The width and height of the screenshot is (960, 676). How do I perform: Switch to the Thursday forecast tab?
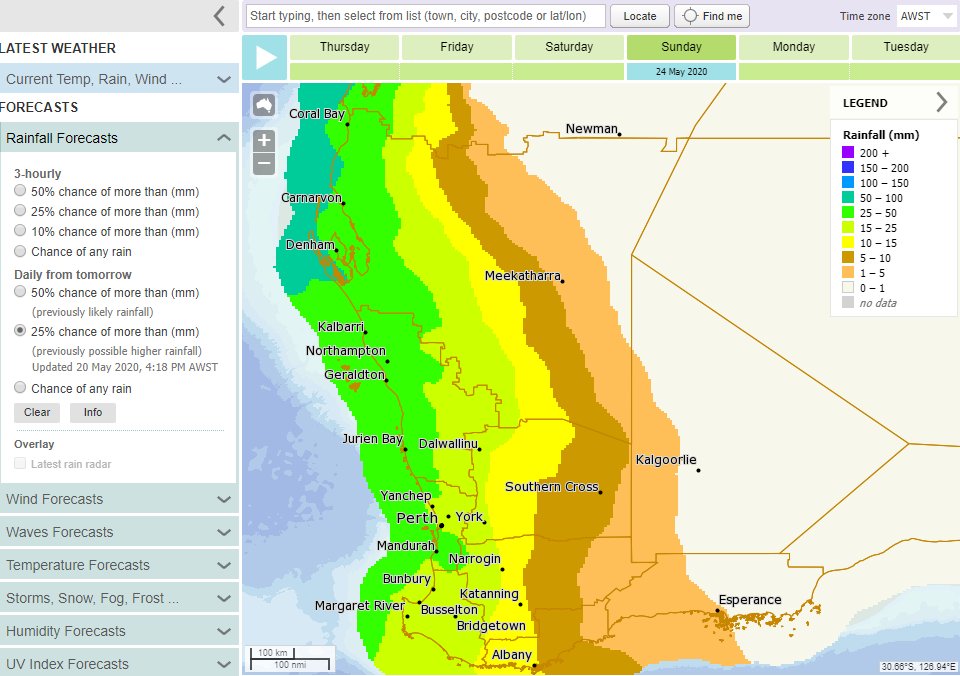point(344,47)
